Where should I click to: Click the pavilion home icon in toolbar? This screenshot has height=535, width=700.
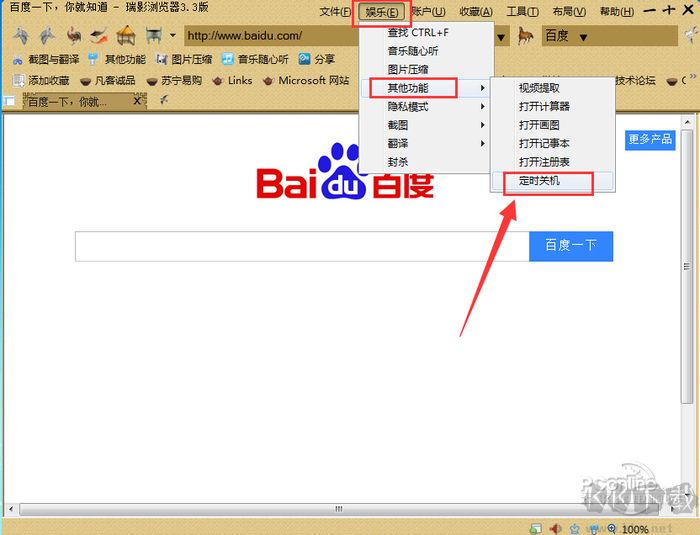pos(126,36)
